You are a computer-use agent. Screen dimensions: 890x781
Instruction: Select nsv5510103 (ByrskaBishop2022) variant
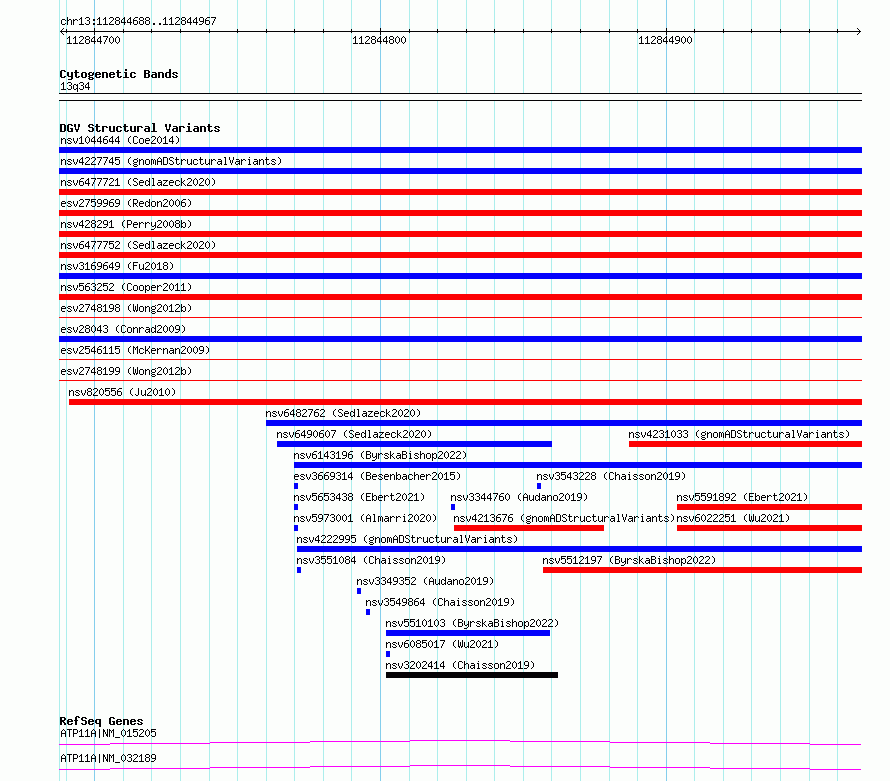point(472,623)
